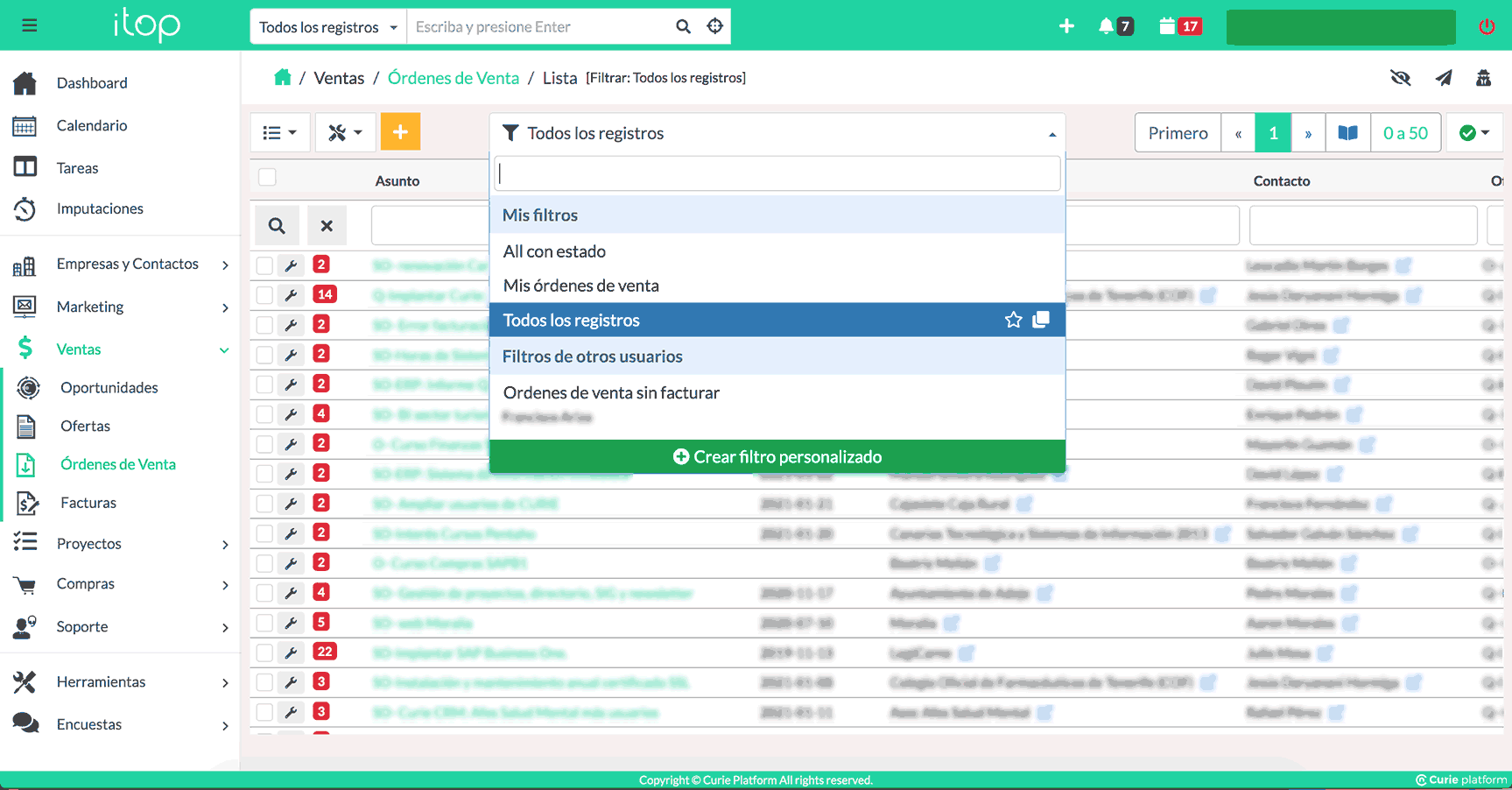
Task: Select 'Mis órdenes de venta' filter option
Action: click(x=581, y=286)
